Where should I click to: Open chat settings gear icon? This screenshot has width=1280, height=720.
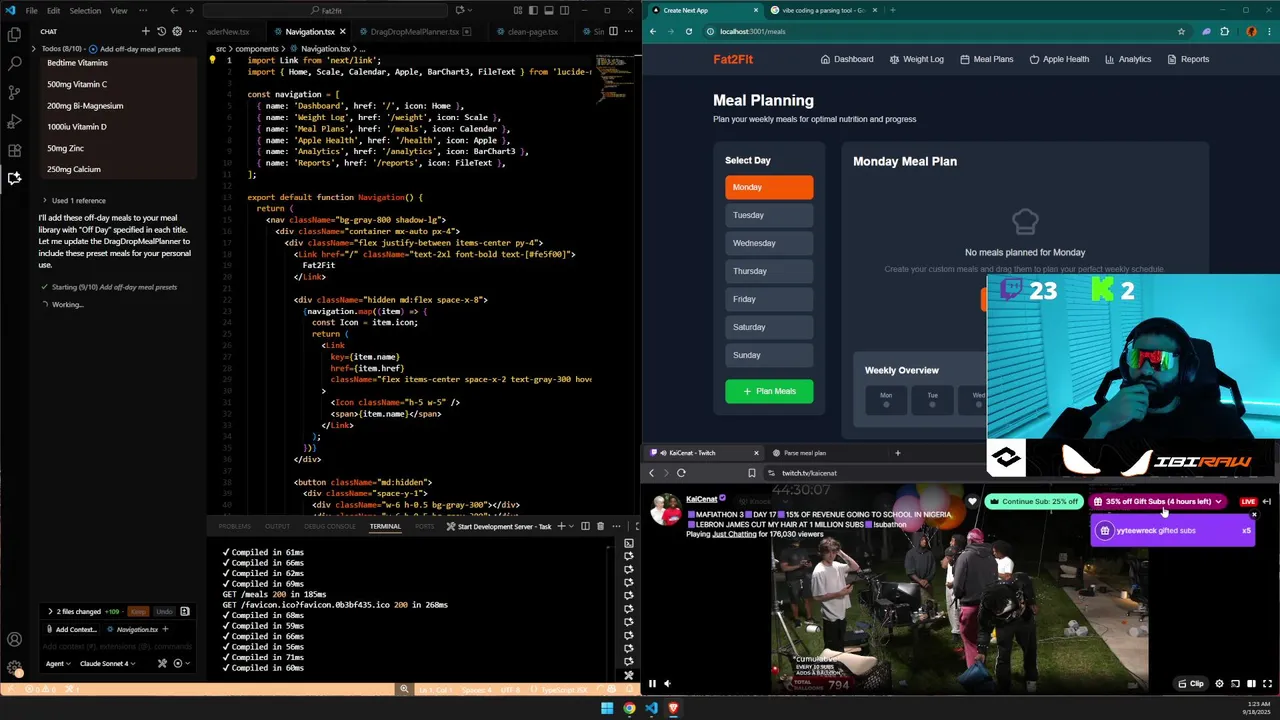(x=177, y=31)
